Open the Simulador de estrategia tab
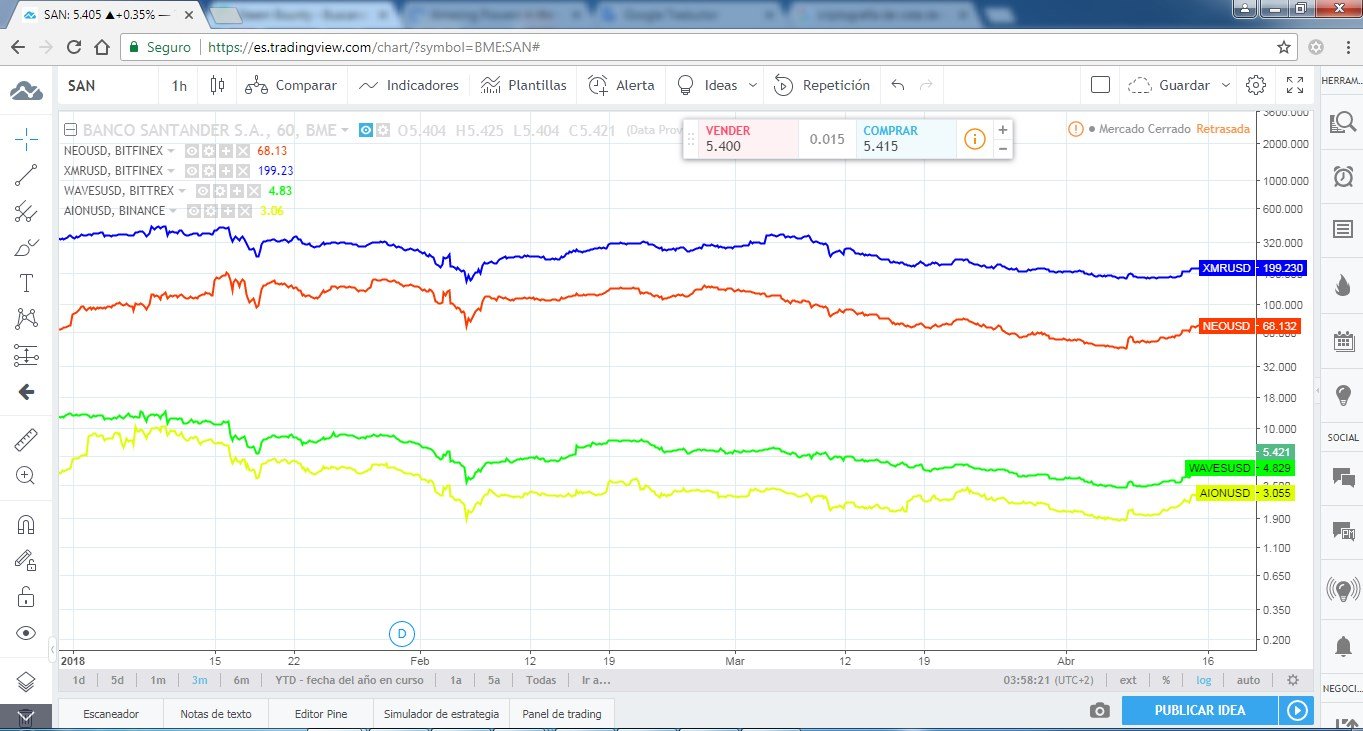Screen dimensions: 1363x731 (441, 714)
